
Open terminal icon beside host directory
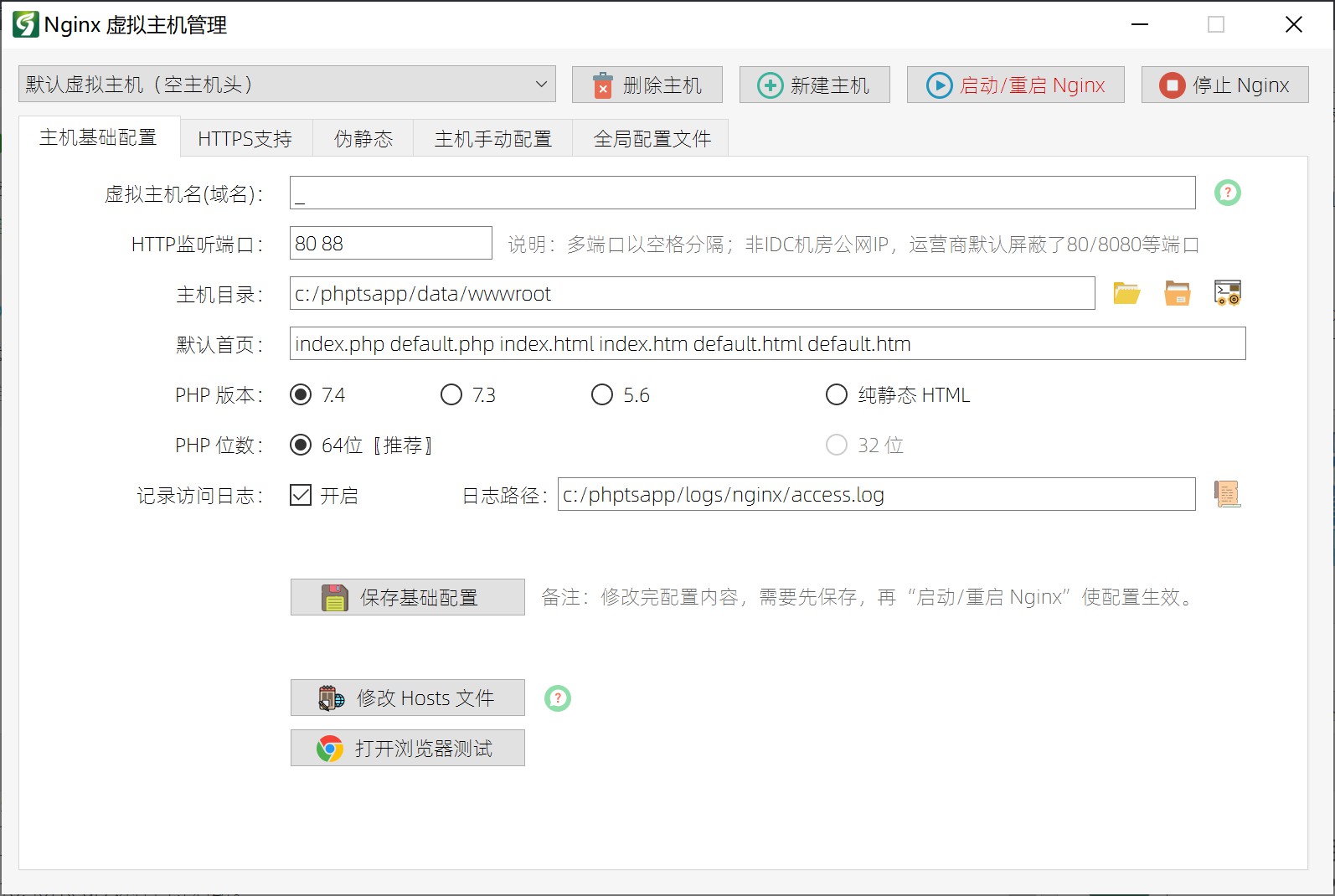point(1227,294)
